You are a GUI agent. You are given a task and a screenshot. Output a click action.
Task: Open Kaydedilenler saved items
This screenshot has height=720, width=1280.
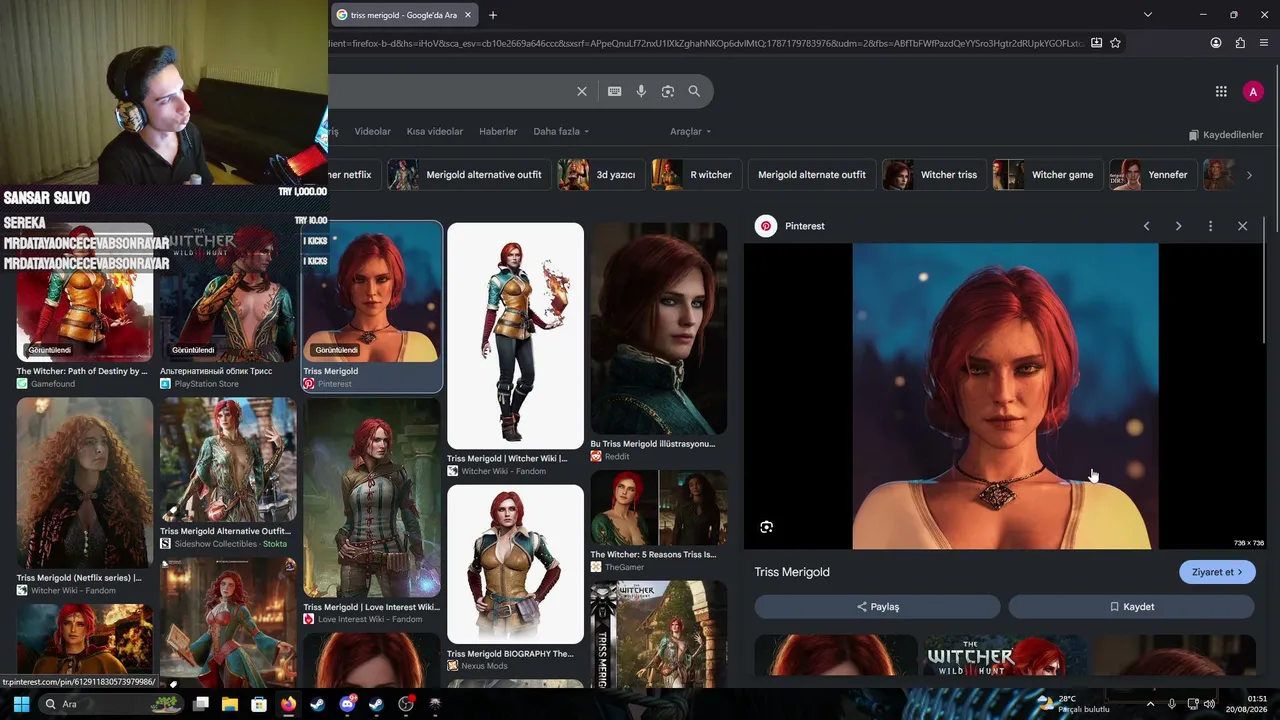point(1226,135)
